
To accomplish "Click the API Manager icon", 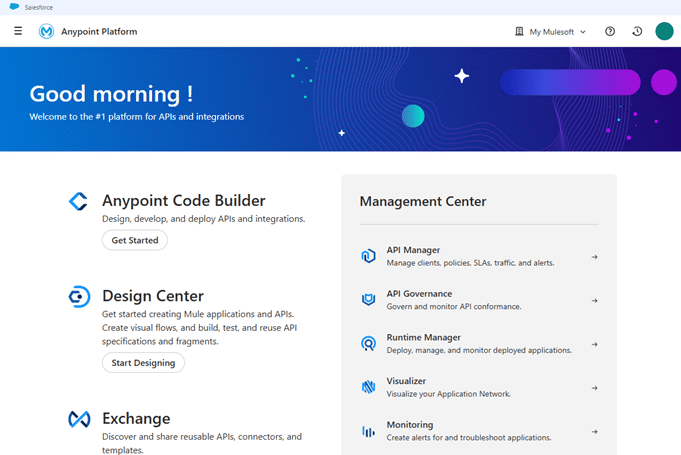I will click(x=368, y=257).
